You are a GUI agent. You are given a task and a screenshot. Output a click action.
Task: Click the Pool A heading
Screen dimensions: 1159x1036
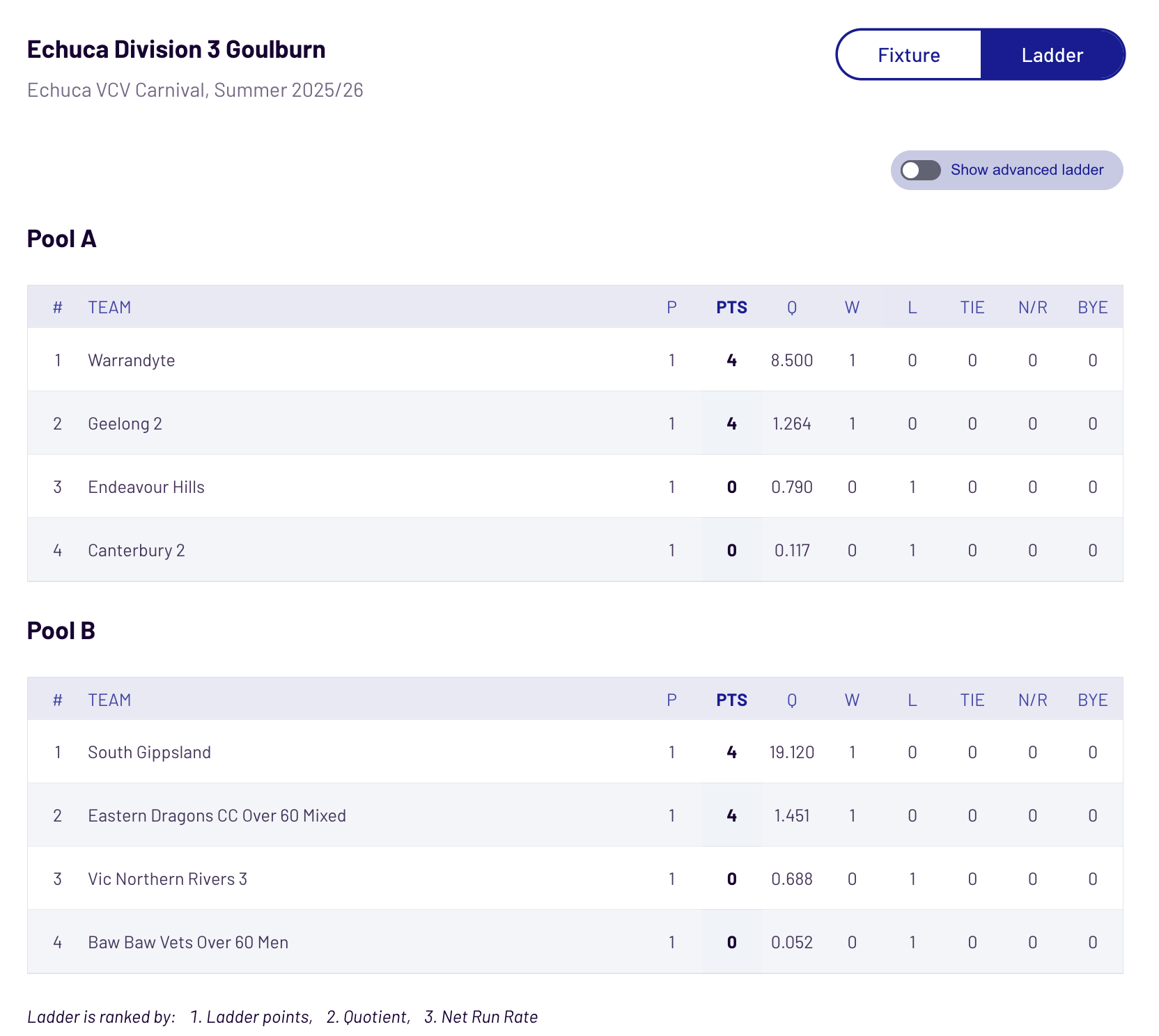(61, 239)
